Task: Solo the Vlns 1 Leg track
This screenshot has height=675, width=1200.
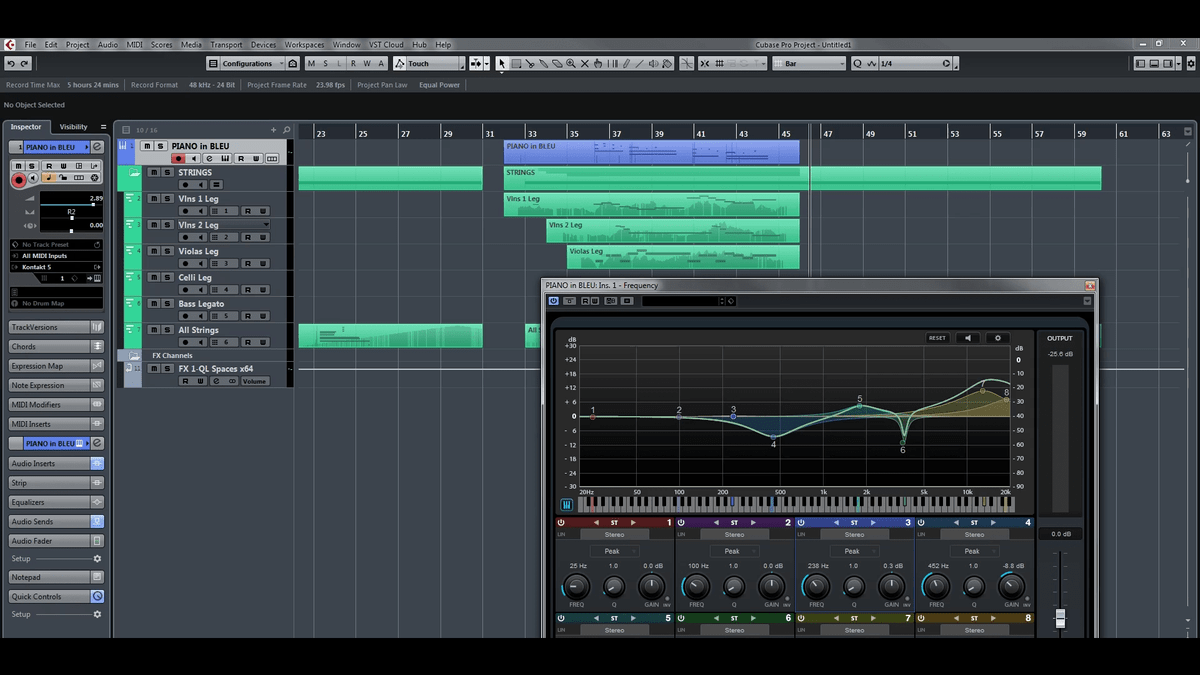Action: tap(167, 198)
